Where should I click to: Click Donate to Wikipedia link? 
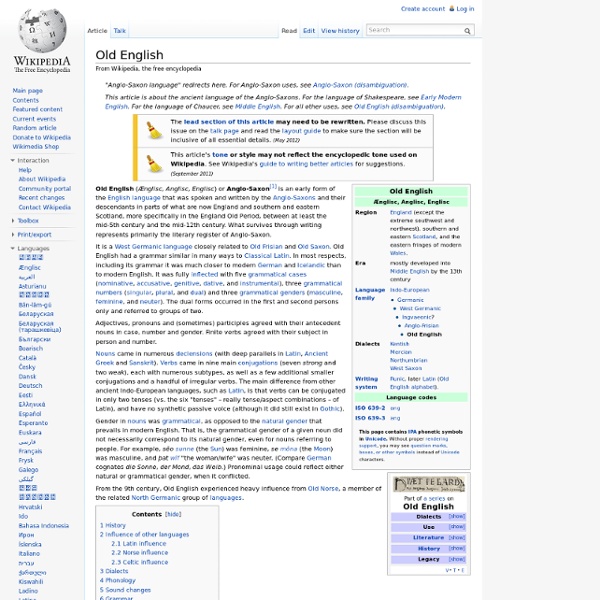(42, 137)
